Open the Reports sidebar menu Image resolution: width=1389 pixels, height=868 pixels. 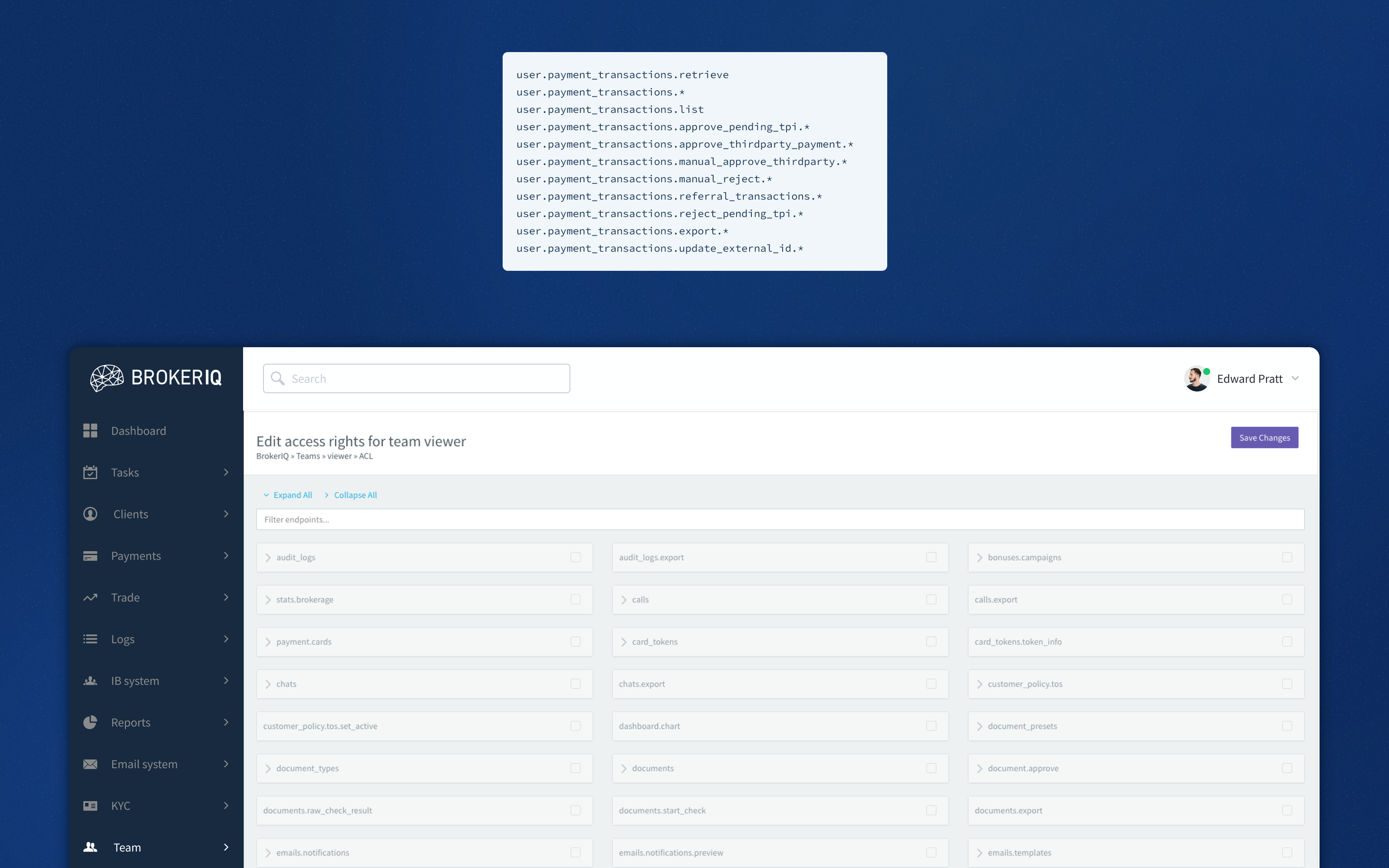pyautogui.click(x=156, y=722)
